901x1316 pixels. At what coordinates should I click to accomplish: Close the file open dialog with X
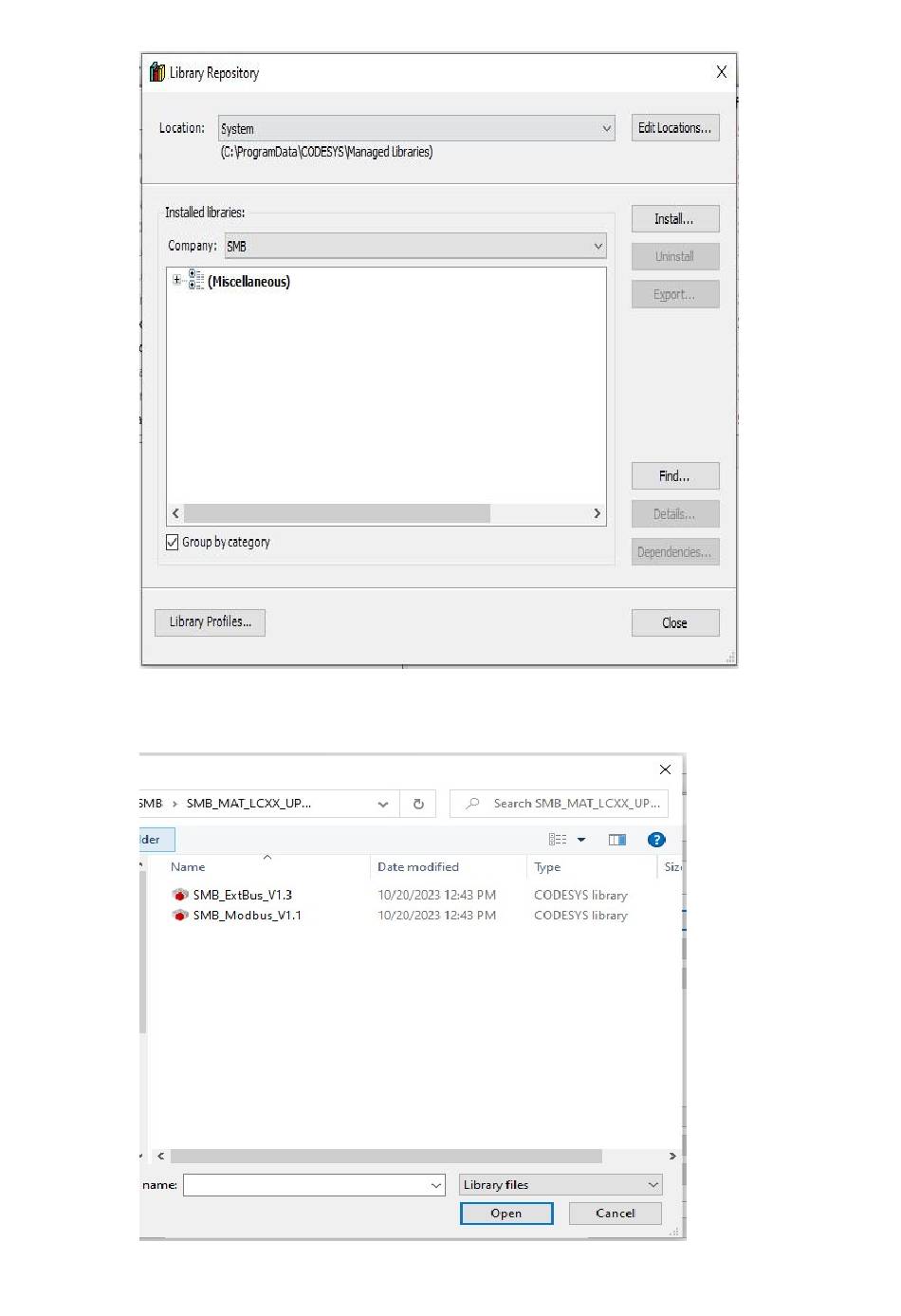tap(665, 769)
